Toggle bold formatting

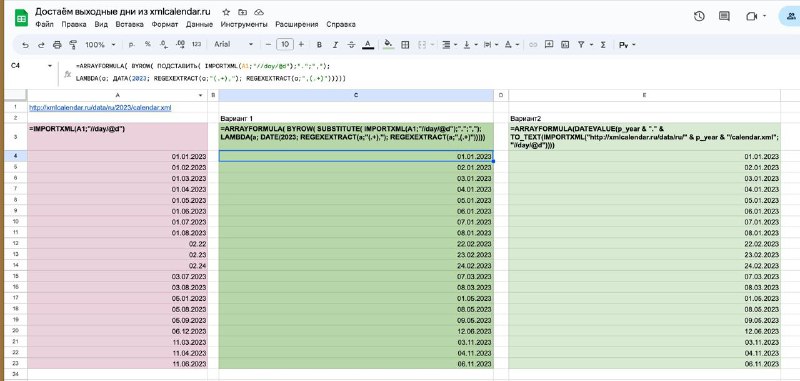pyautogui.click(x=319, y=45)
